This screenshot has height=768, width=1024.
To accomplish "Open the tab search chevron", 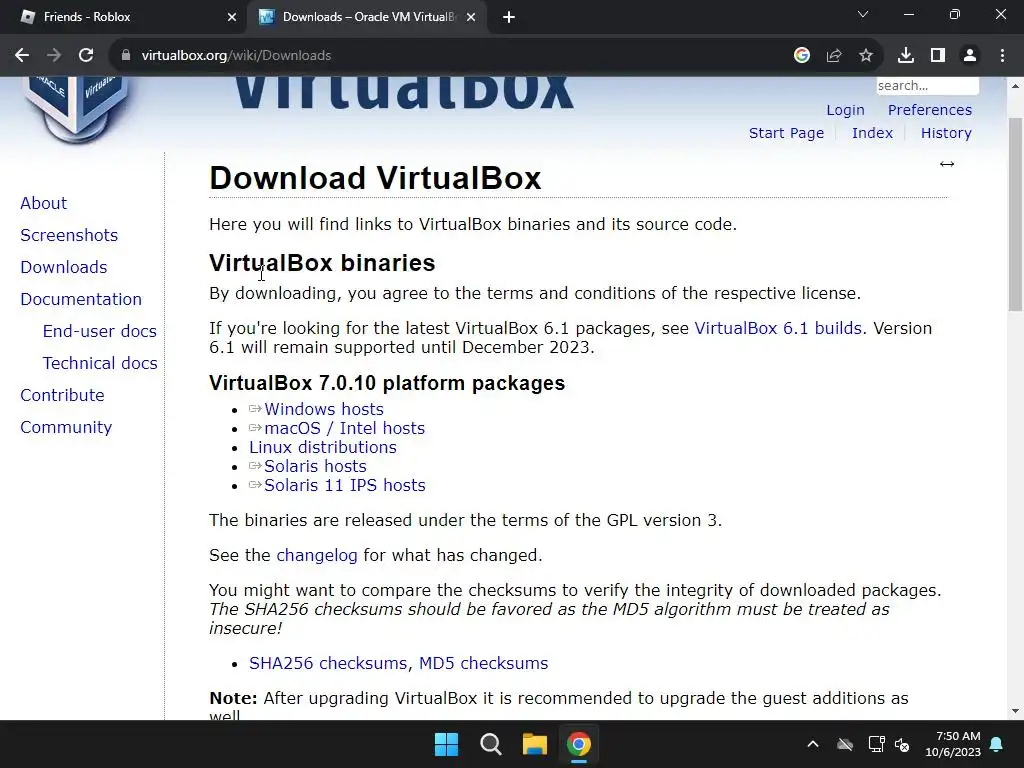I will (863, 14).
